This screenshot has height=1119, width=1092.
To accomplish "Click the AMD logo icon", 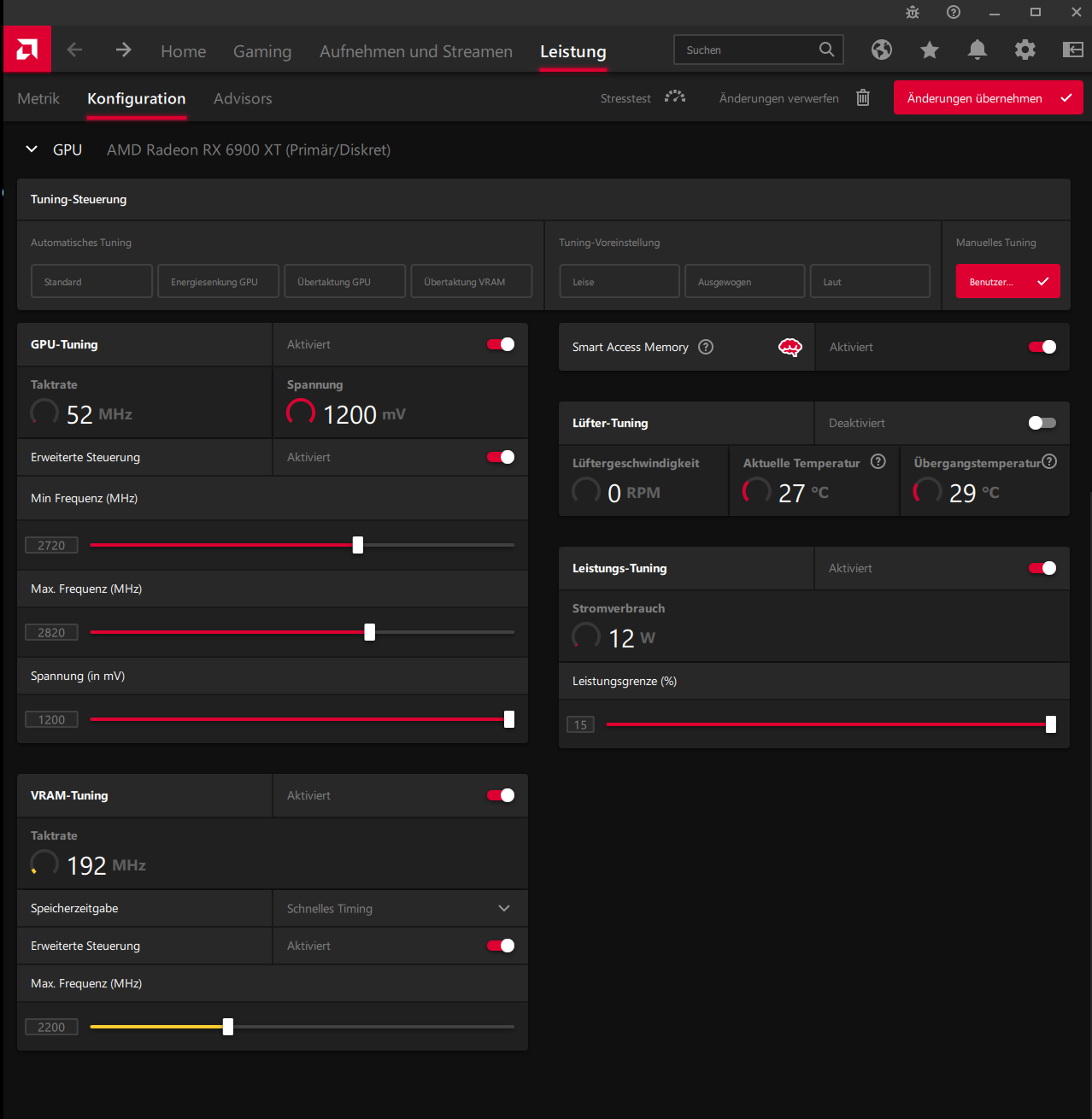I will coord(26,50).
